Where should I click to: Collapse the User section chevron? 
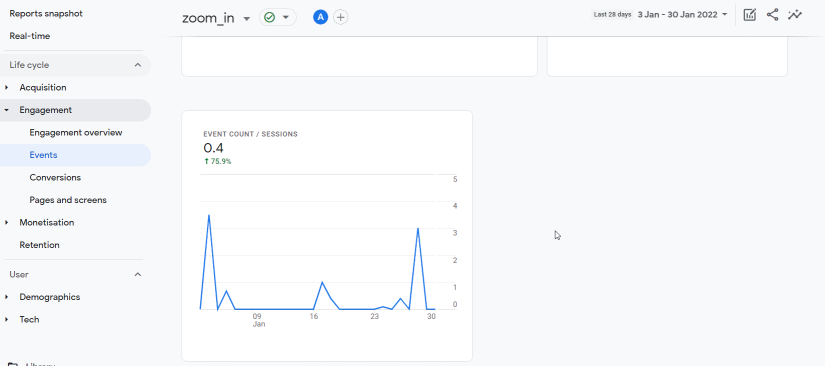[x=138, y=274]
